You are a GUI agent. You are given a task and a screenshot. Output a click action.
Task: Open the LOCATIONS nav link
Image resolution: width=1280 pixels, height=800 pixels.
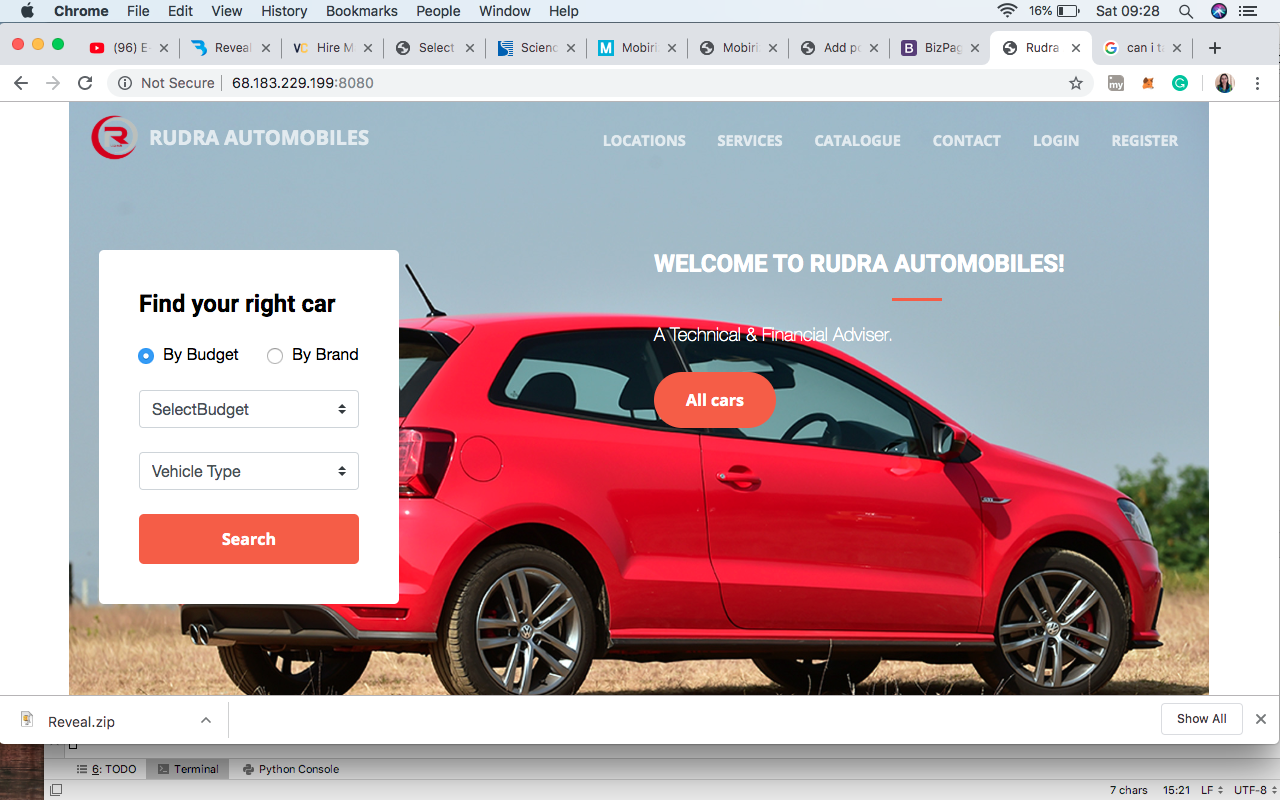click(644, 141)
